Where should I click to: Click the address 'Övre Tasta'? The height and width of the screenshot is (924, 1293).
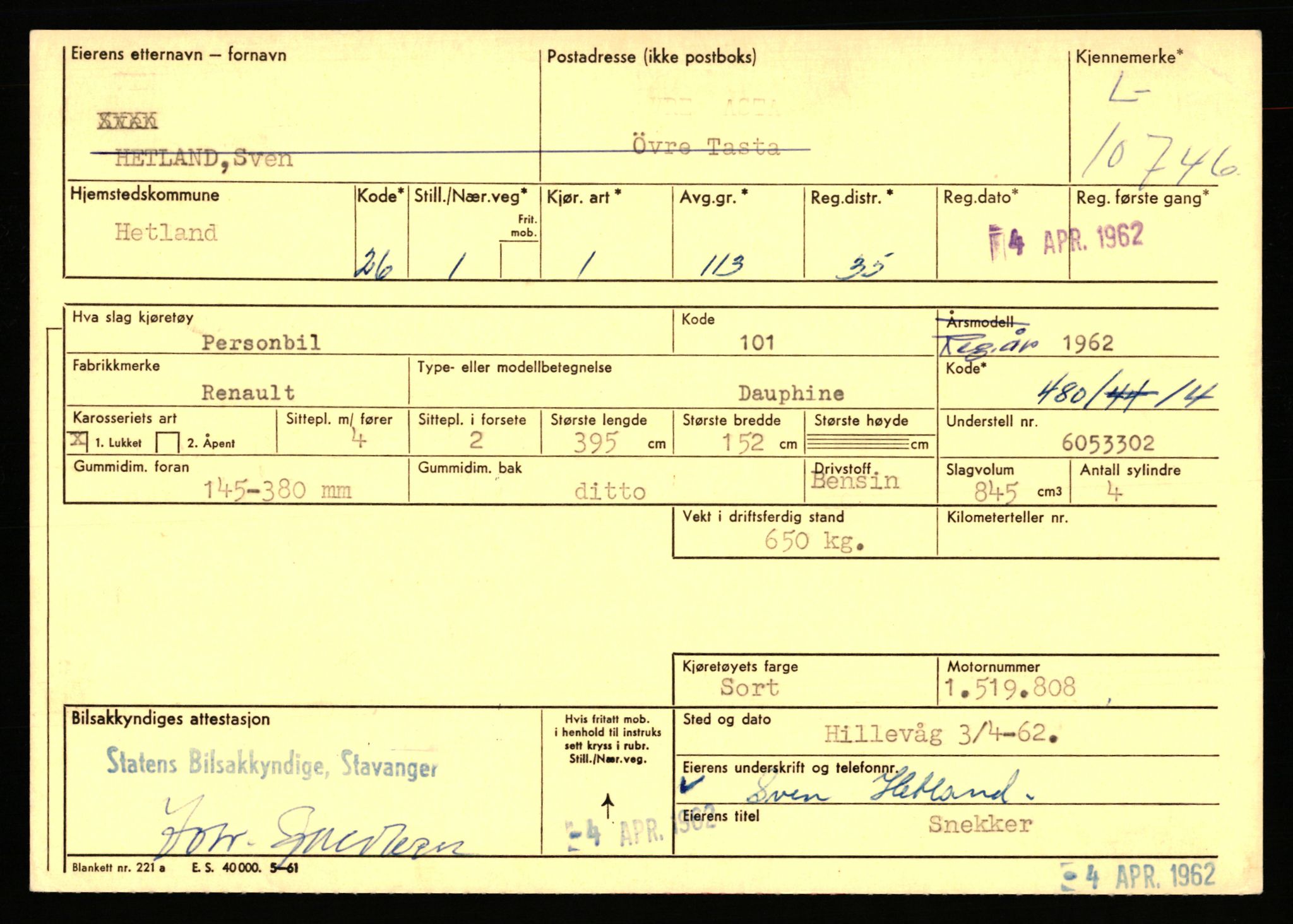point(706,146)
